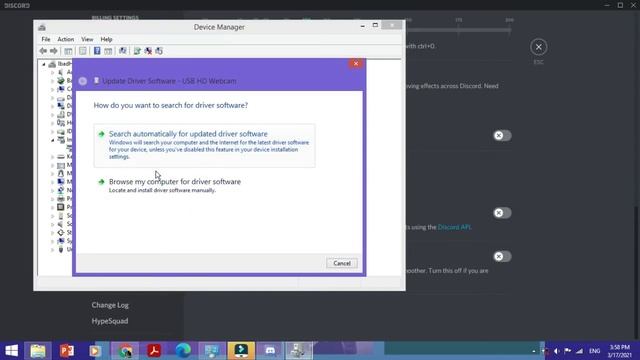Toggle the last Discord switch near 'Turn this off'
Screen dimensions: 640x360
(502, 256)
